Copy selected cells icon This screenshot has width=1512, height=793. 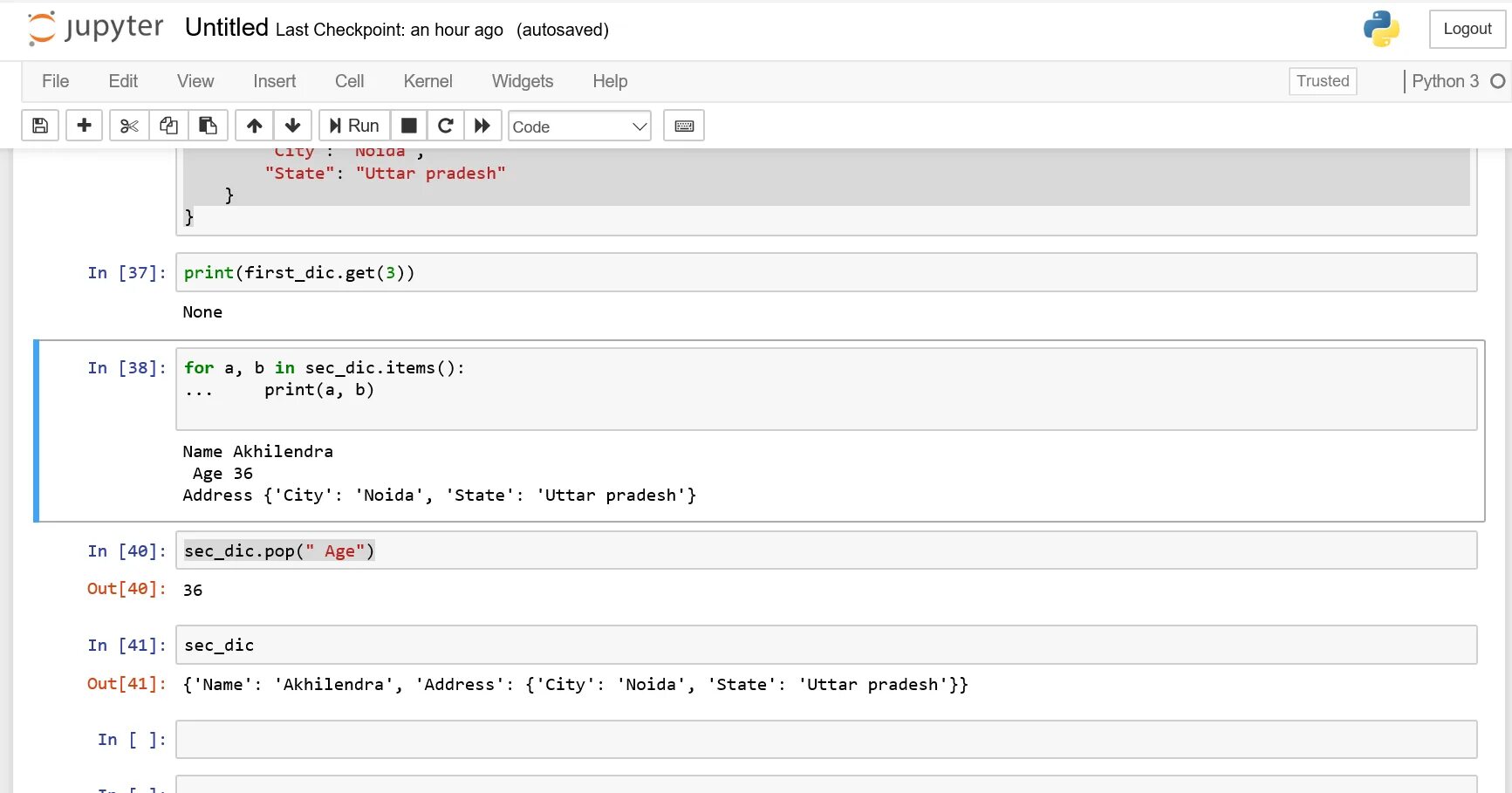[168, 126]
